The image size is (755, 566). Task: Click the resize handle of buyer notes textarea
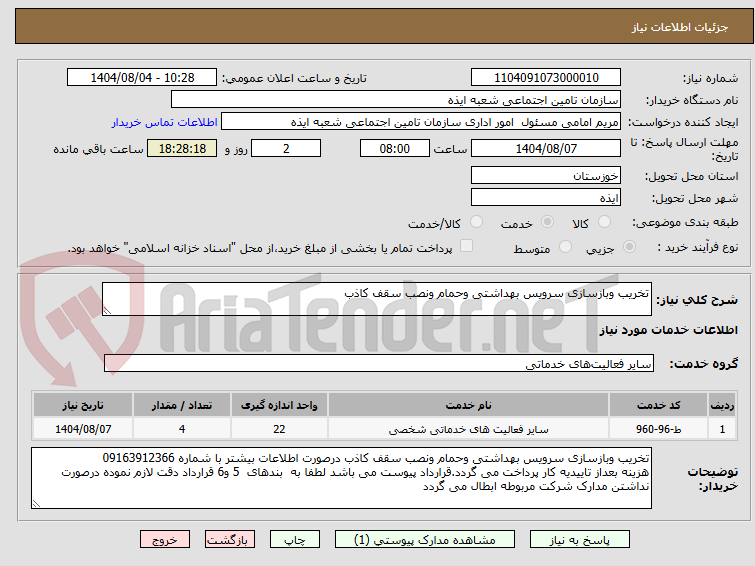point(36,503)
